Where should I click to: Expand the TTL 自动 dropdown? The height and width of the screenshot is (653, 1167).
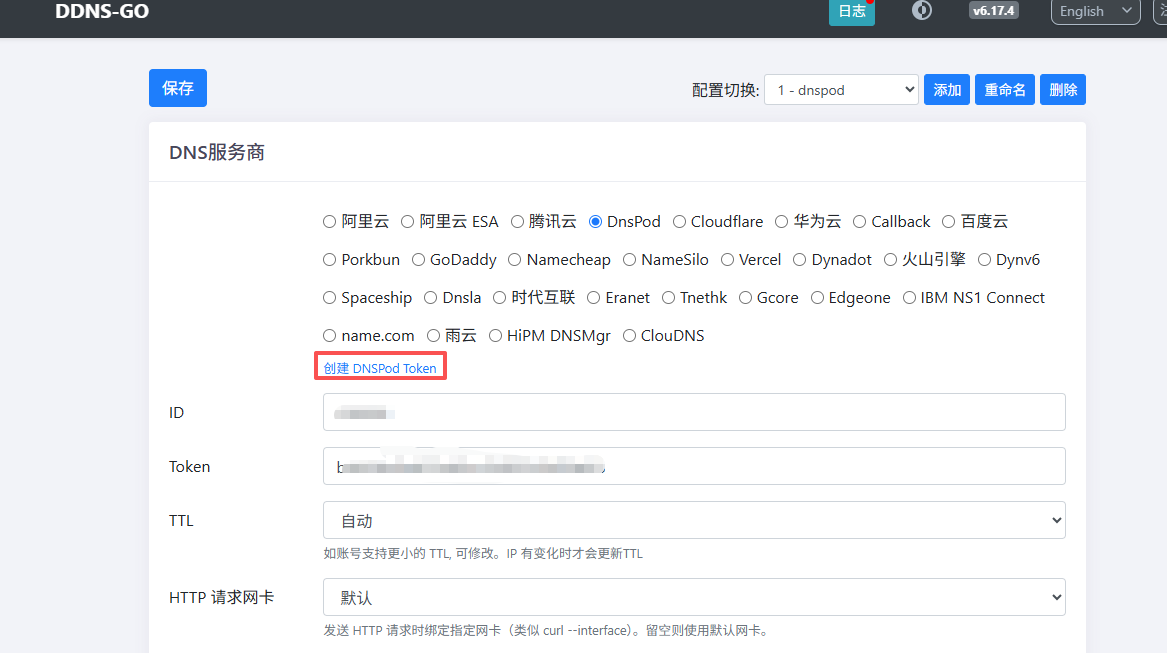694,520
